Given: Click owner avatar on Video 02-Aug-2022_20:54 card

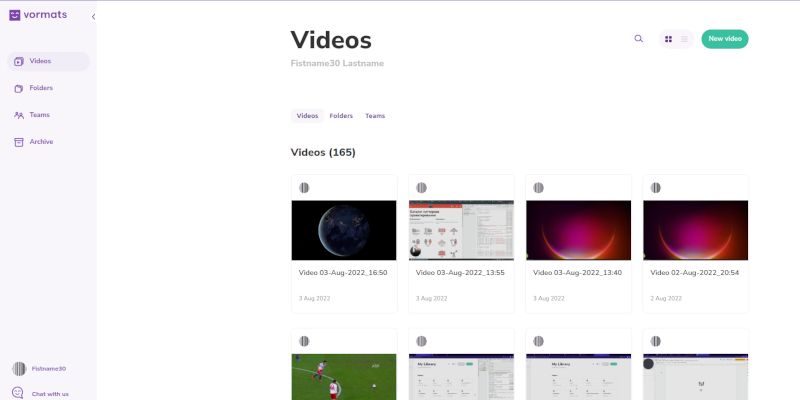Looking at the screenshot, I should (656, 187).
